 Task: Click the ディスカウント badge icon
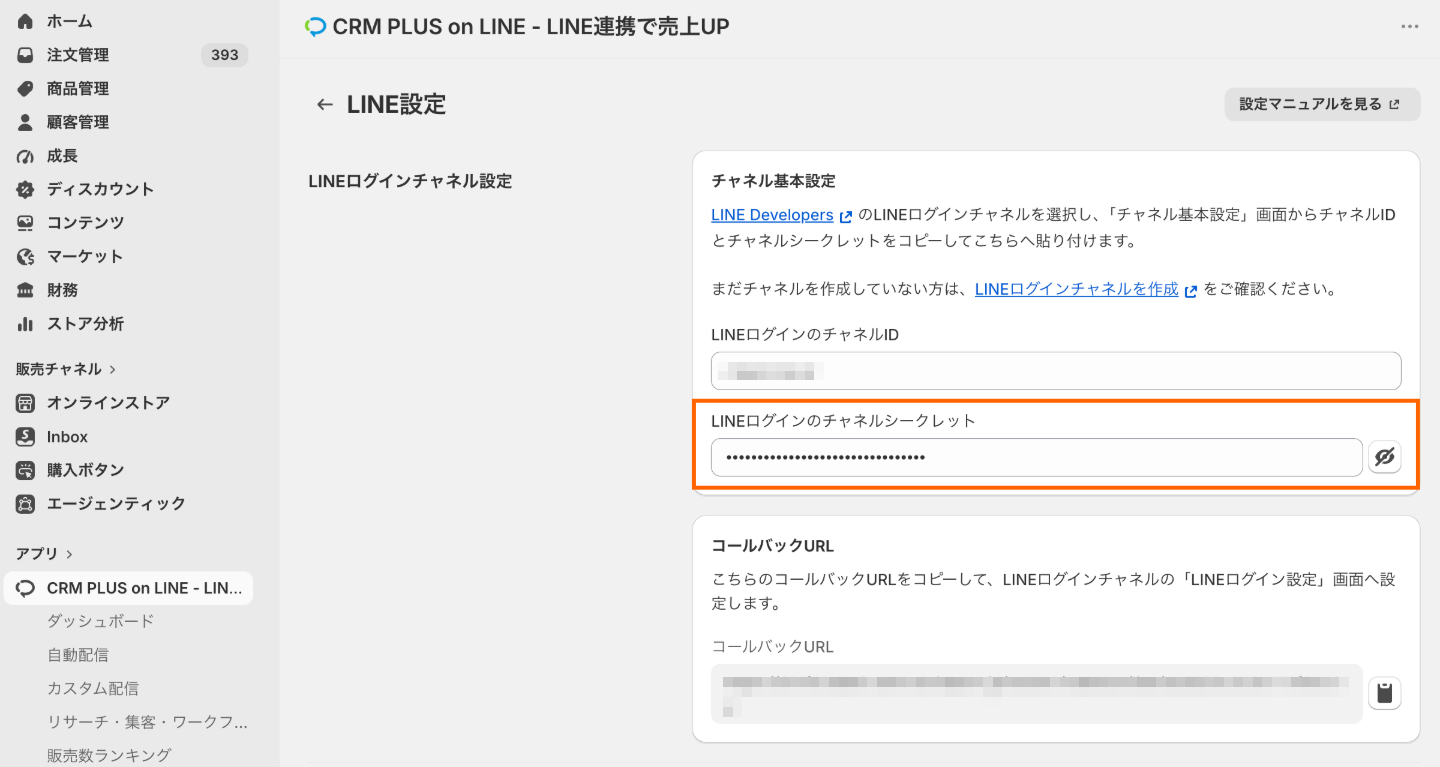pos(26,189)
